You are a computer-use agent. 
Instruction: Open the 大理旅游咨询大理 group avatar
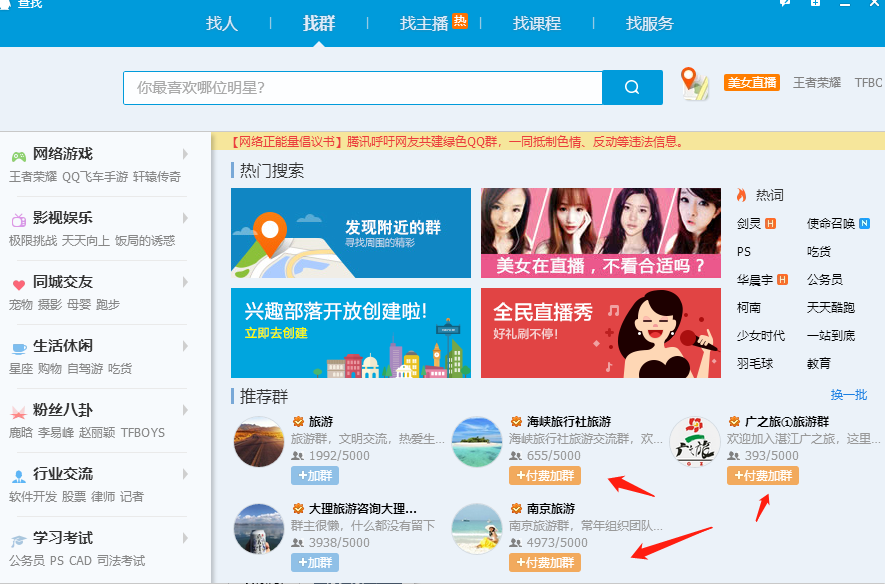click(259, 529)
